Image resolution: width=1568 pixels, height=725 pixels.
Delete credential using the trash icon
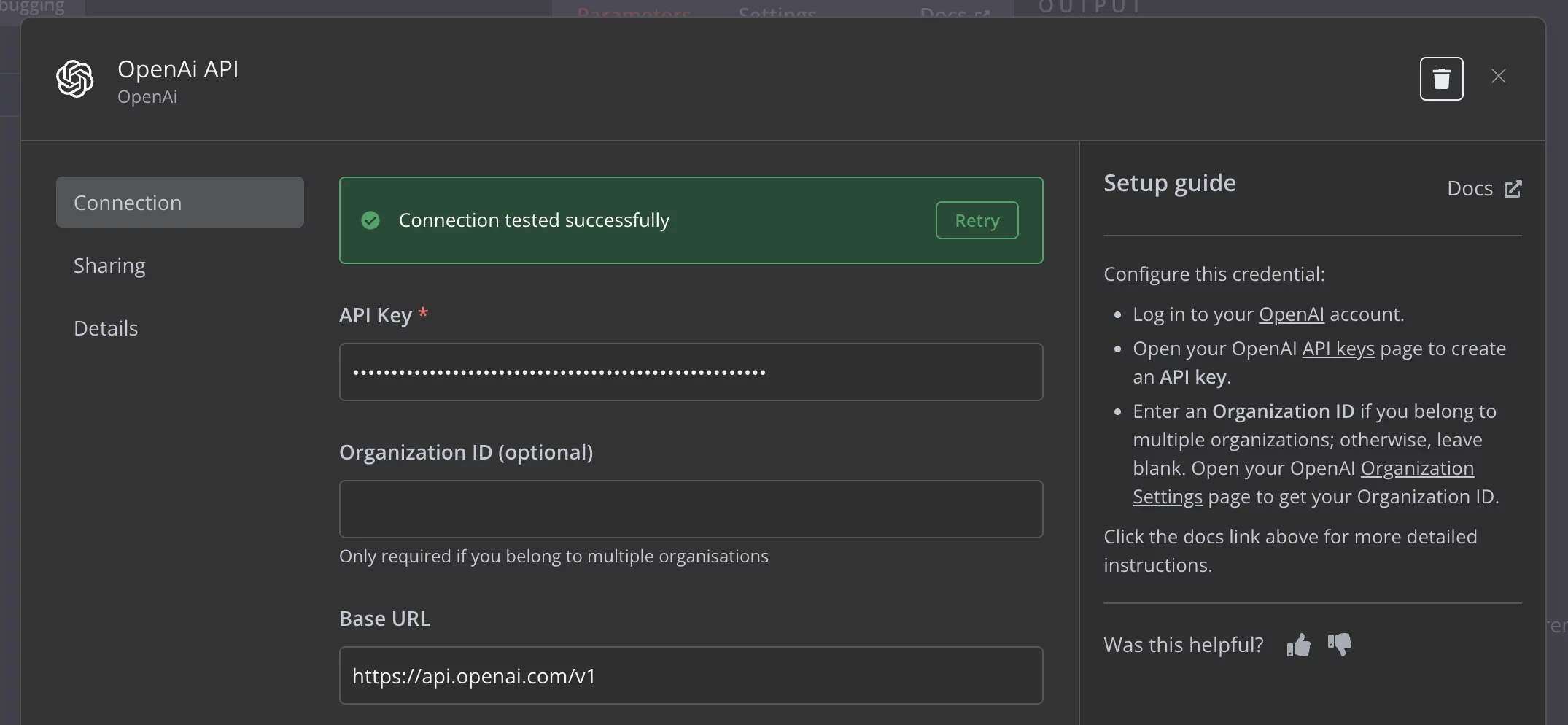[x=1441, y=79]
